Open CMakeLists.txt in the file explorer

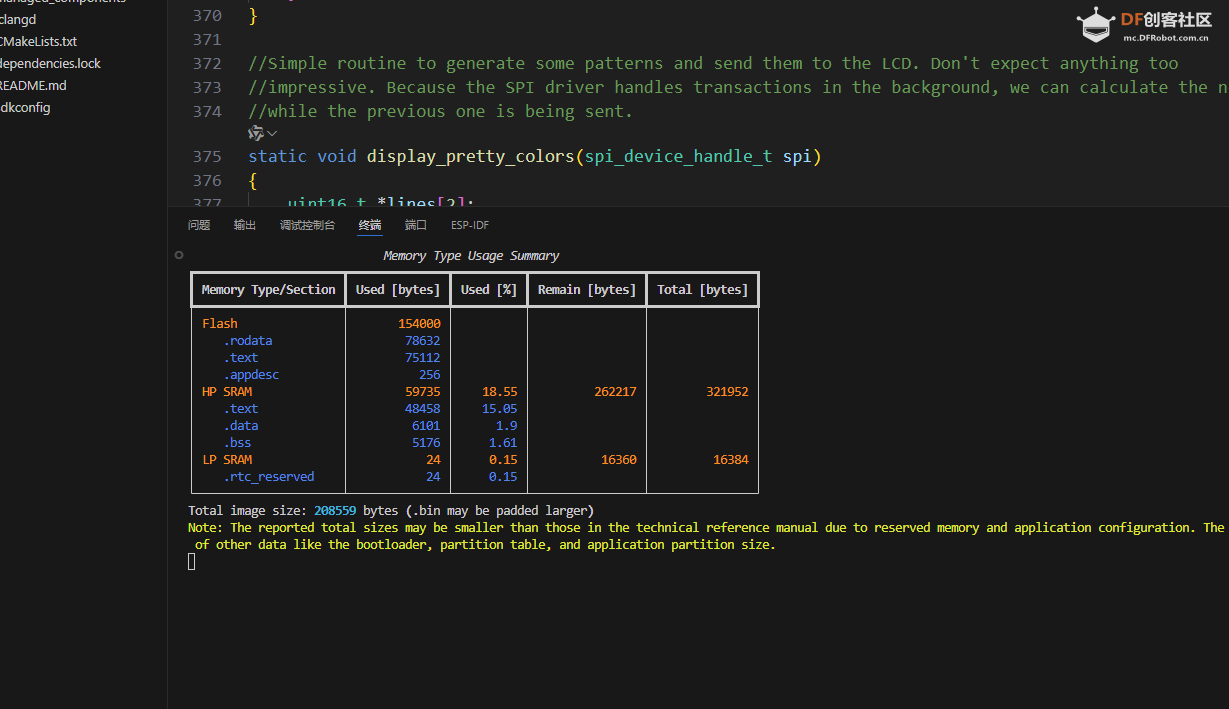pos(38,41)
